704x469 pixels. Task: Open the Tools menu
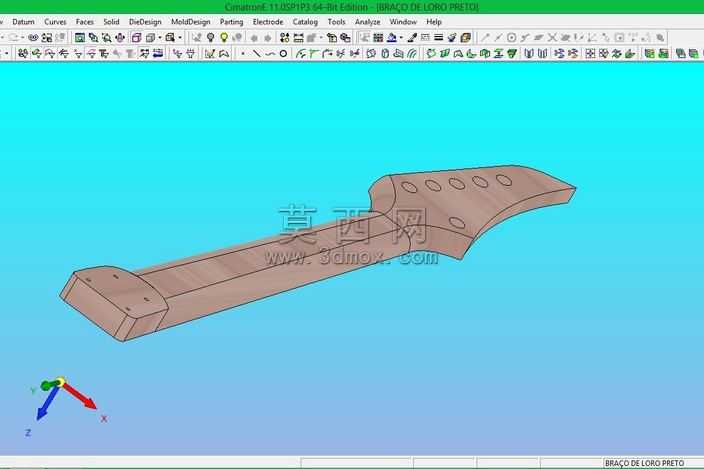point(336,22)
